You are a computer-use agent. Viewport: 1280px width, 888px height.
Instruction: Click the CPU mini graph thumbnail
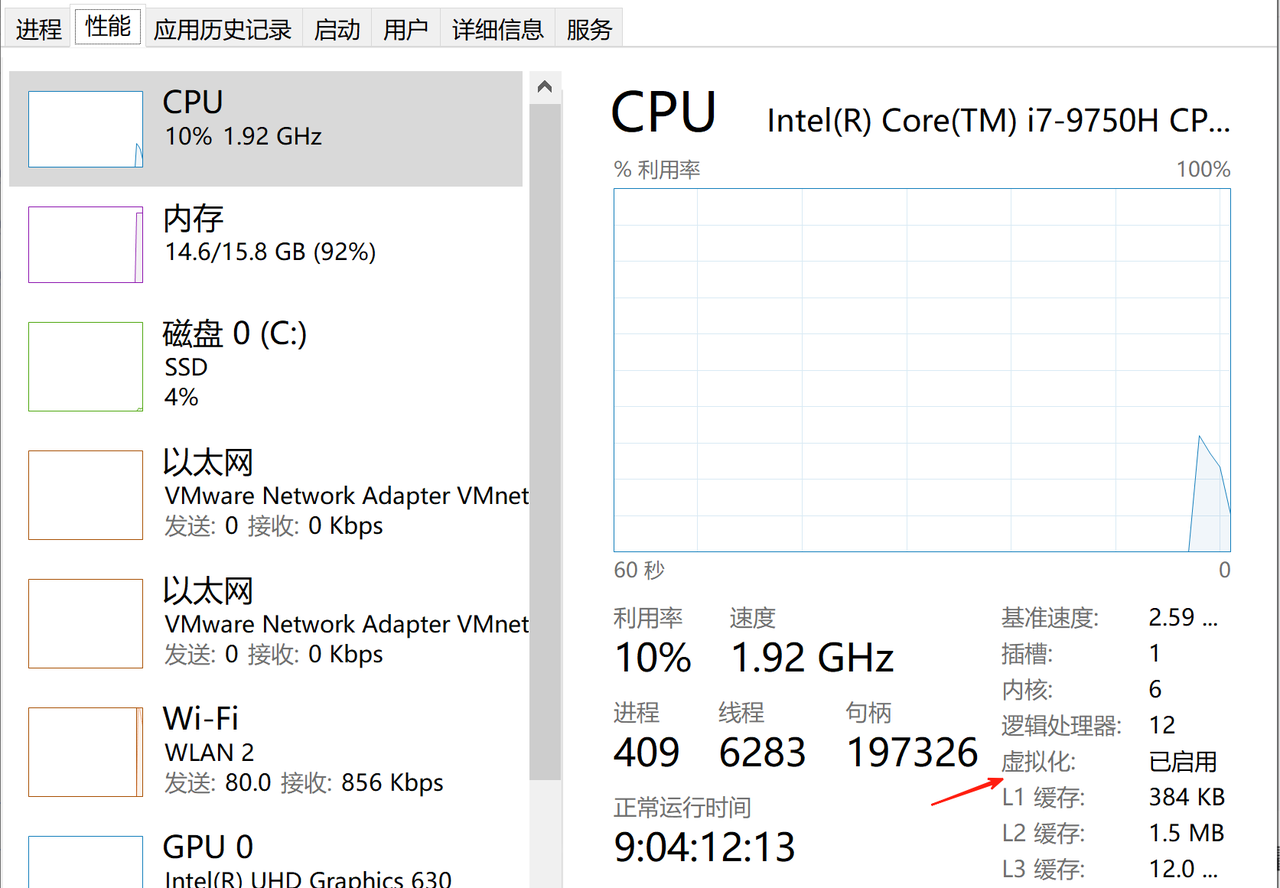coord(85,129)
